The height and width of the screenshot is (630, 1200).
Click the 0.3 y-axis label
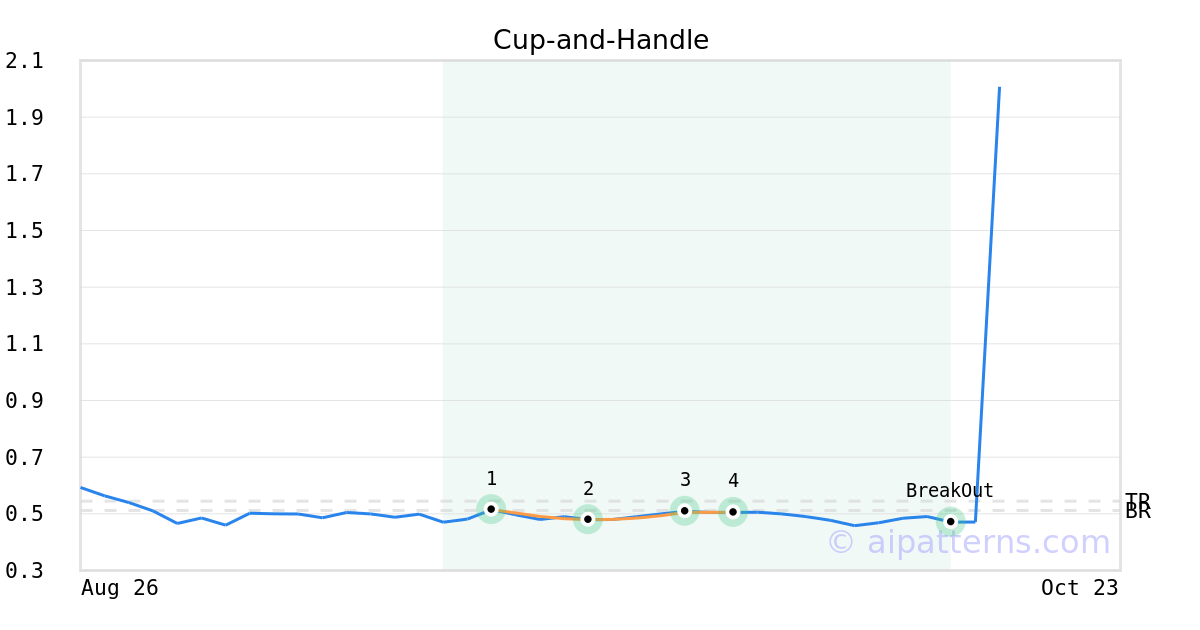(x=24, y=571)
